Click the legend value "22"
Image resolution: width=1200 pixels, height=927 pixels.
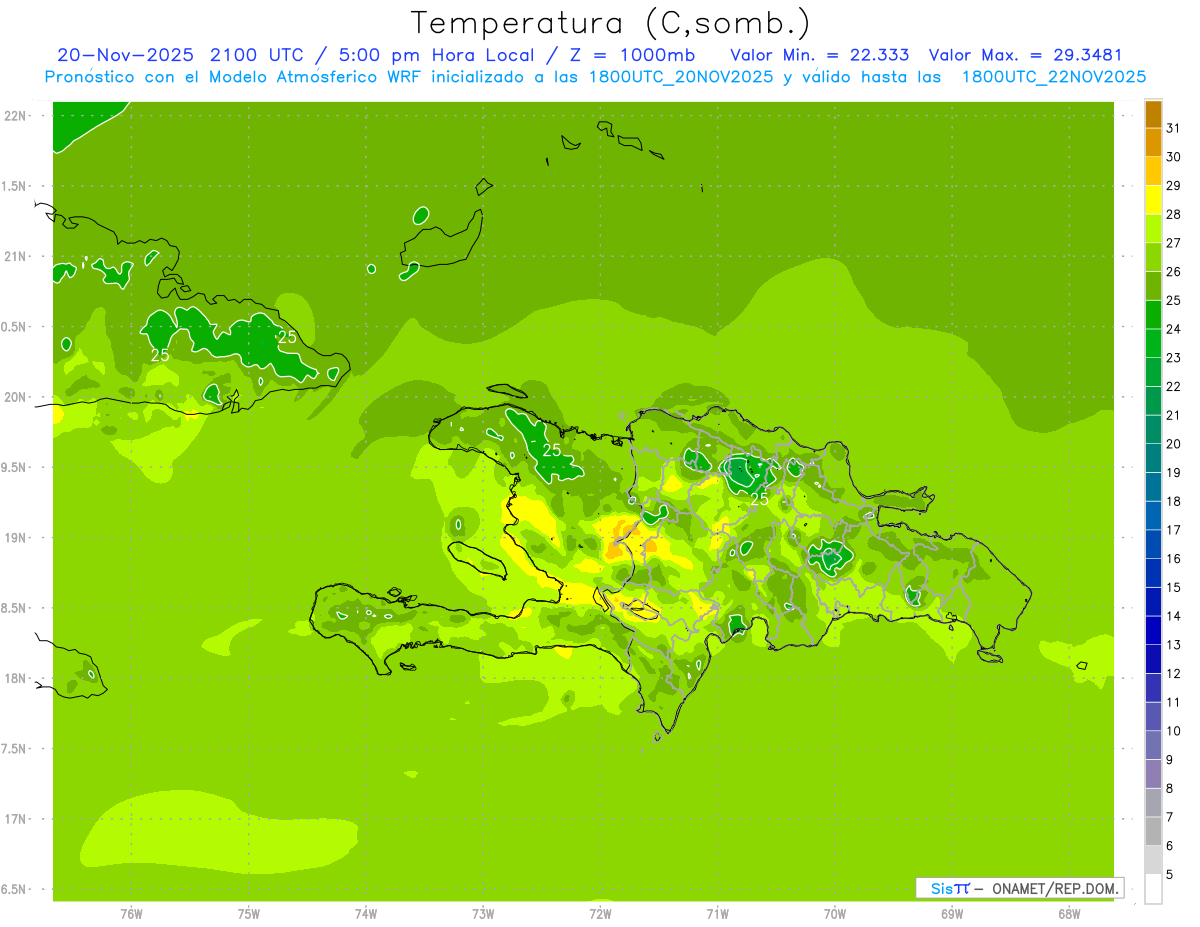coord(1174,387)
